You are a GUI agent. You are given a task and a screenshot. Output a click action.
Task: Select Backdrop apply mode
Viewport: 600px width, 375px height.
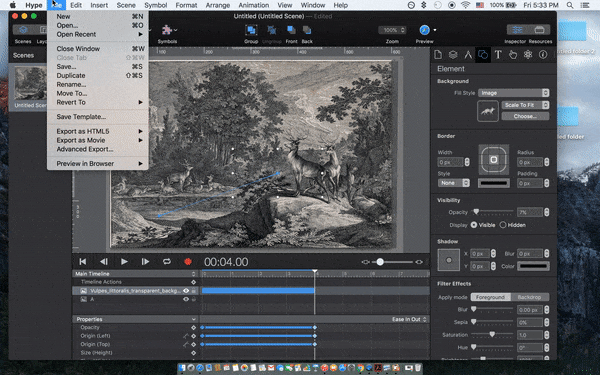pyautogui.click(x=530, y=297)
